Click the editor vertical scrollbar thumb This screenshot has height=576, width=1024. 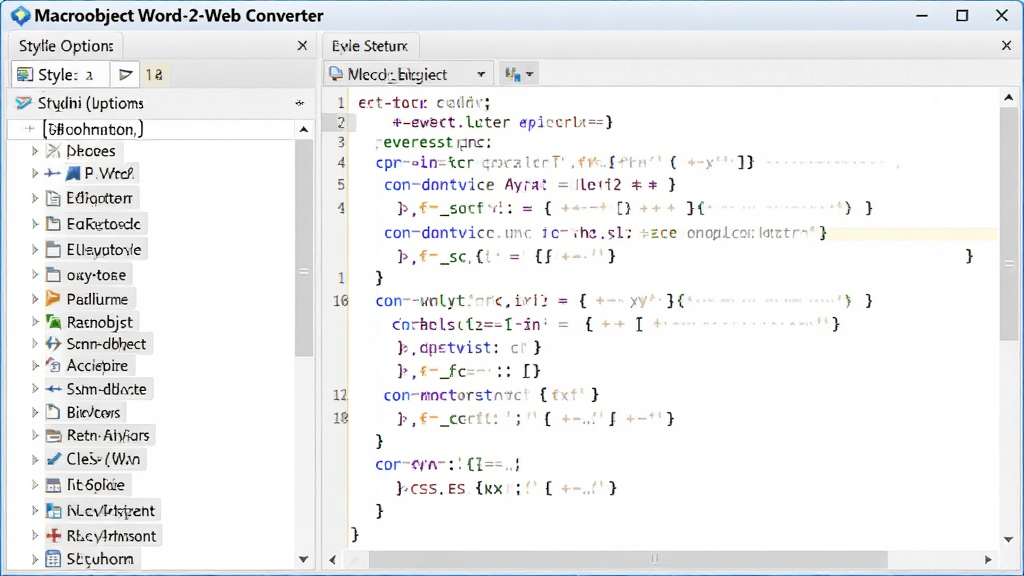click(x=1008, y=224)
